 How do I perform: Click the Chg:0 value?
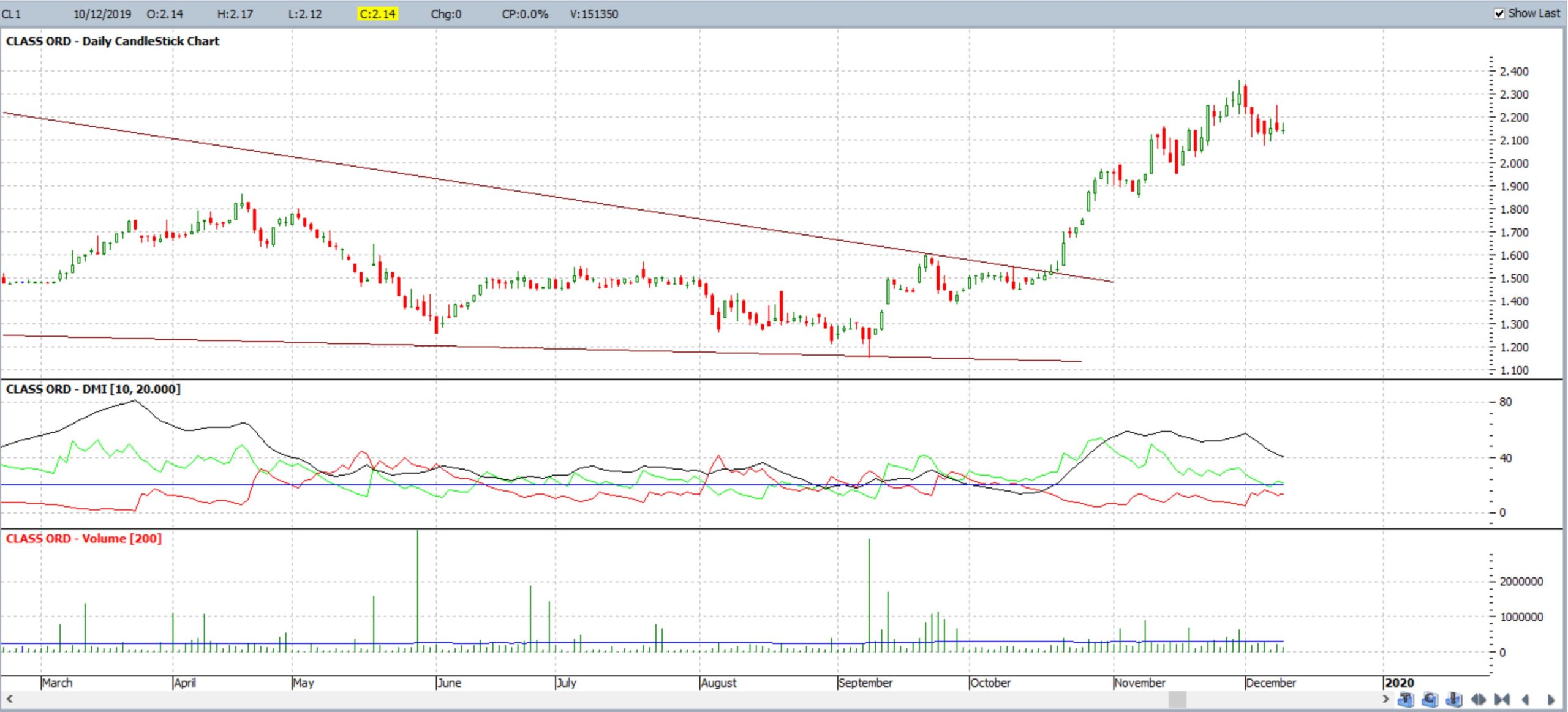(446, 13)
